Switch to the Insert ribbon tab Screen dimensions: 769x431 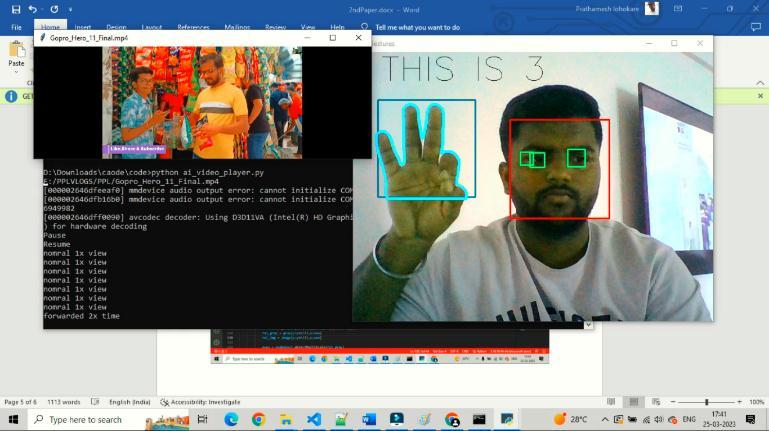pyautogui.click(x=82, y=27)
